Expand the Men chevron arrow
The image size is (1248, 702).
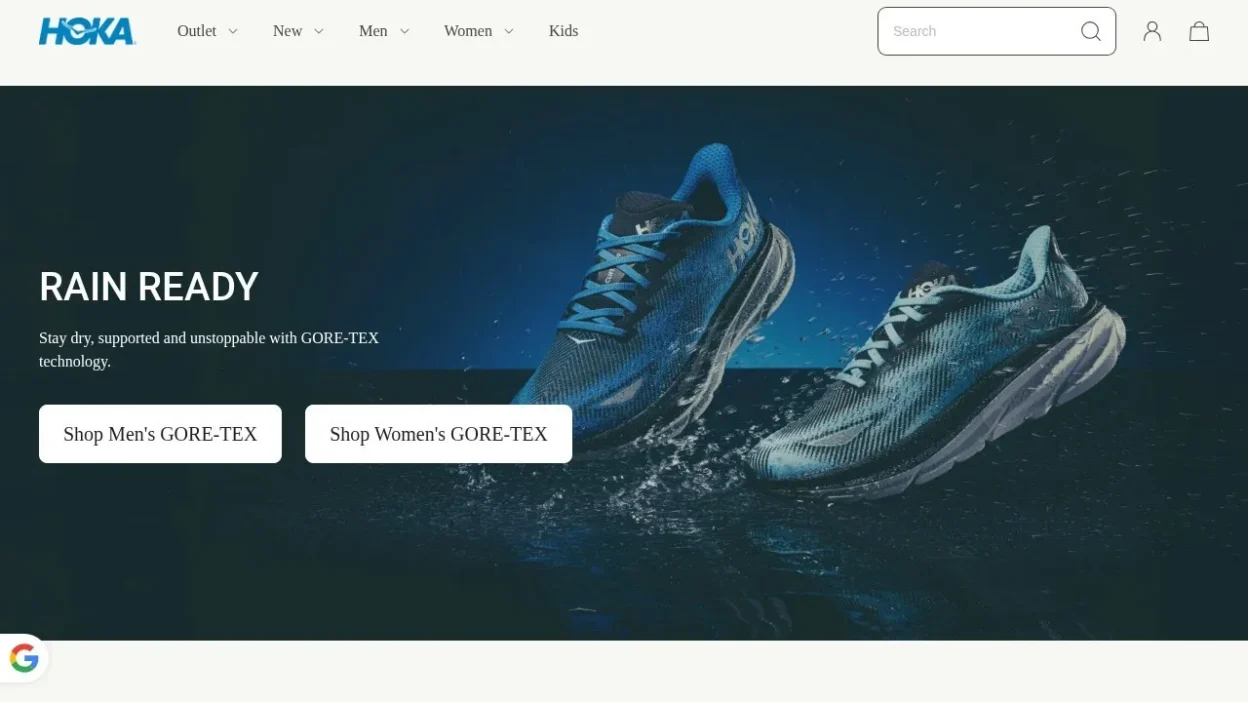[x=405, y=31]
